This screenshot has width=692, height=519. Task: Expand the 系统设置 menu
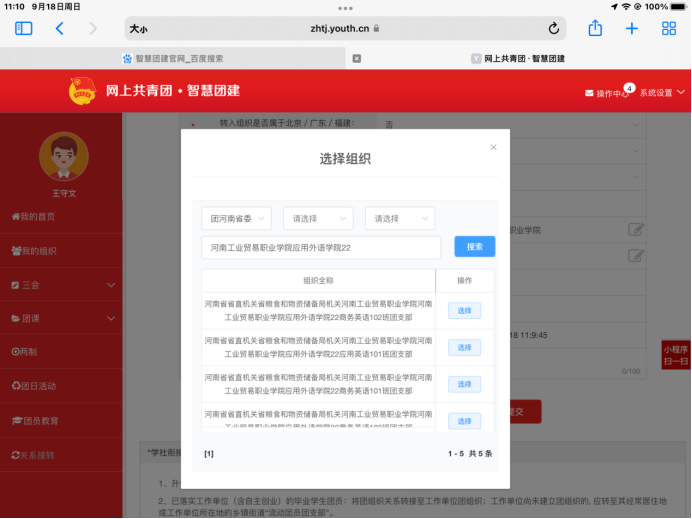point(662,93)
